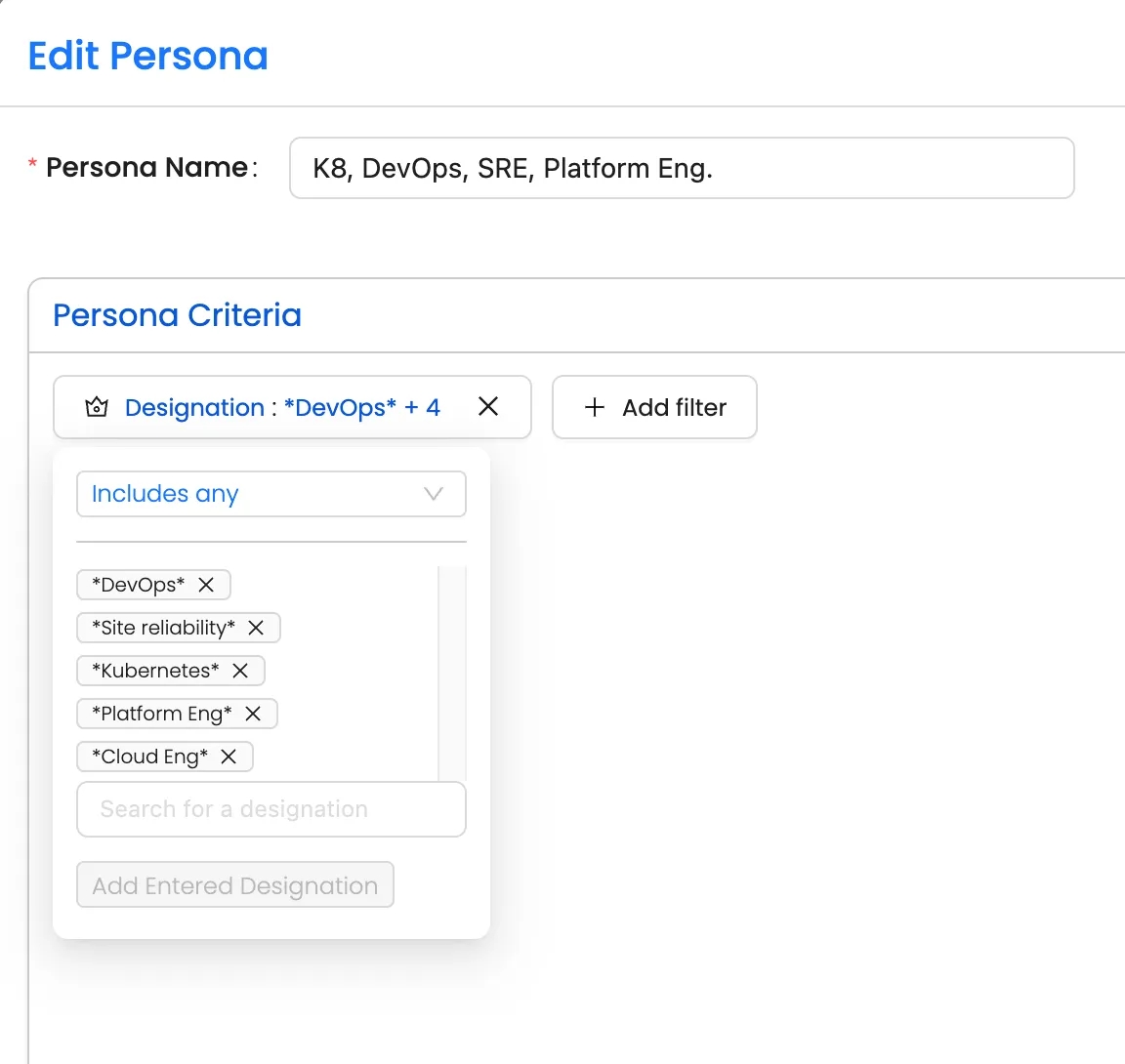
Task: Remove the *DevOps* designation tag
Action: tap(206, 585)
